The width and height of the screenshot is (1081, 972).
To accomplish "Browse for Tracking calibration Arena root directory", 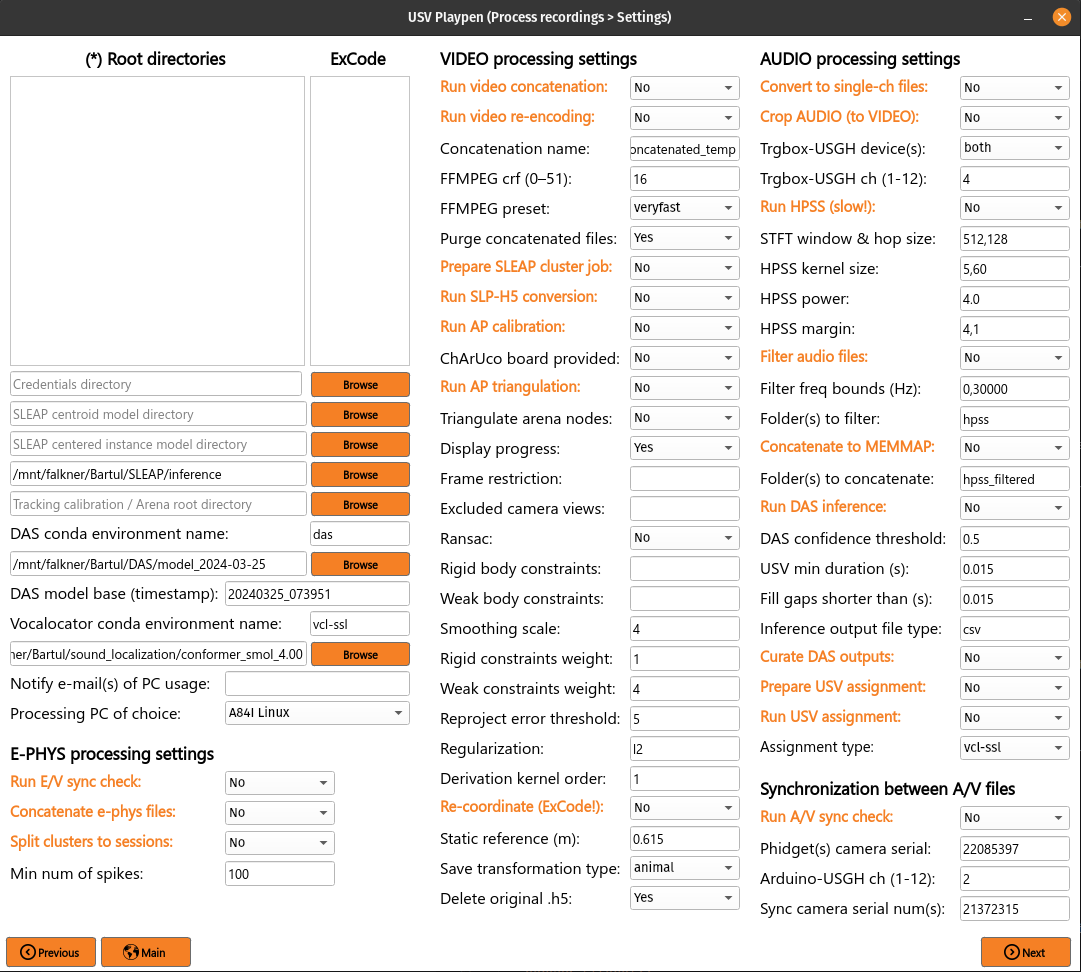I will click(360, 505).
